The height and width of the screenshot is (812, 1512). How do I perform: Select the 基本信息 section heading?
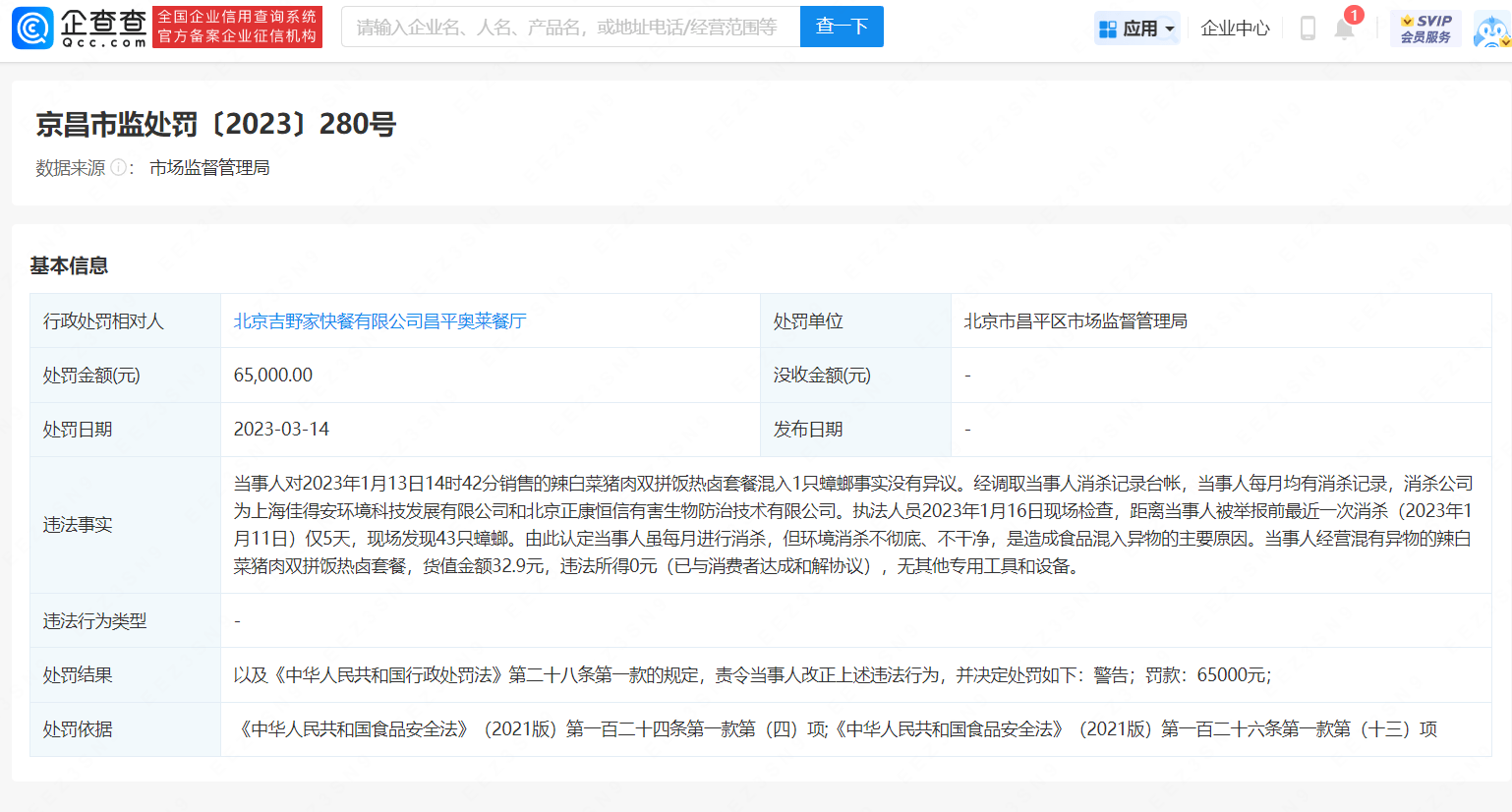(x=69, y=265)
